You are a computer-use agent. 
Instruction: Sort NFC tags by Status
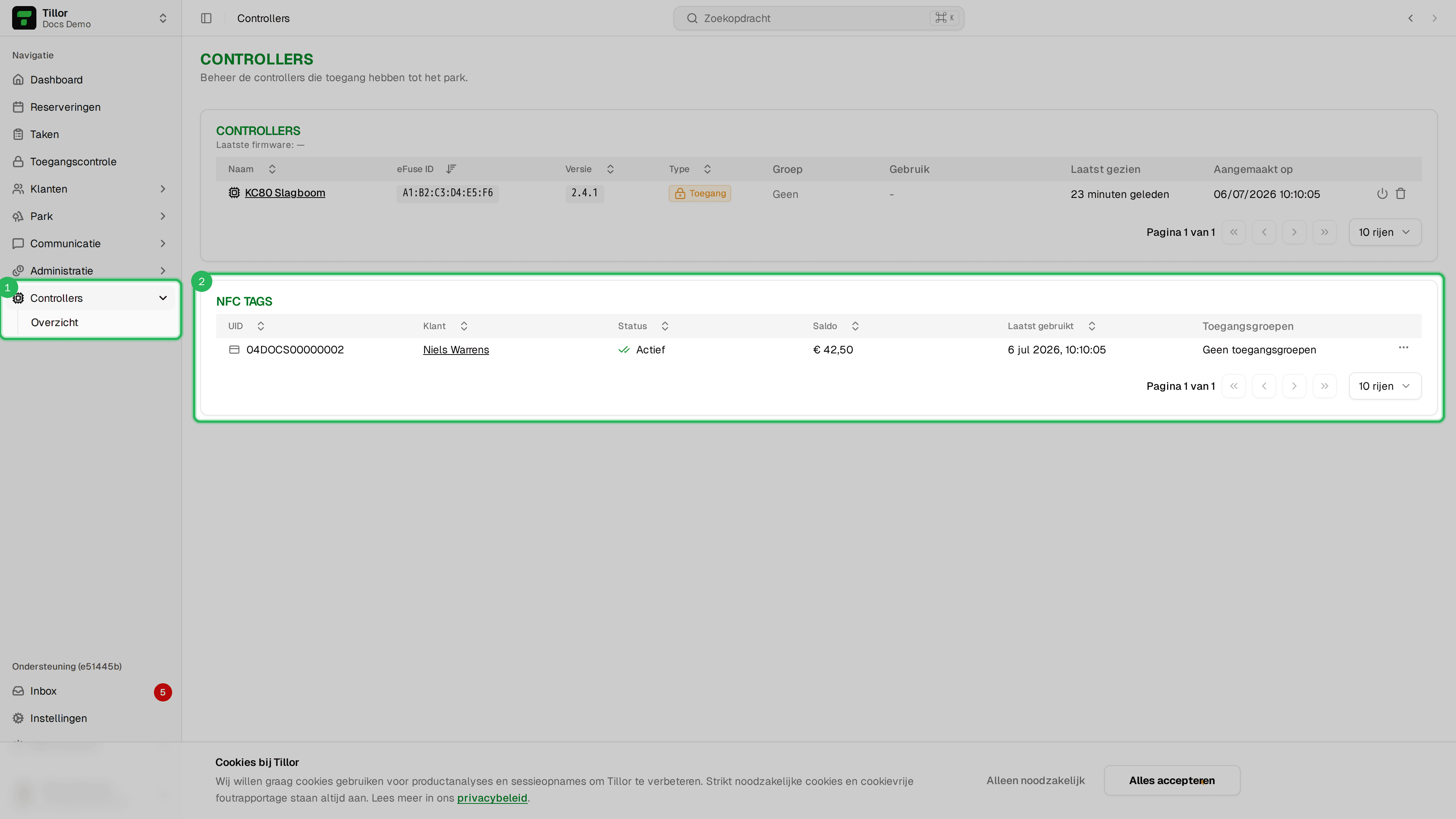(643, 326)
